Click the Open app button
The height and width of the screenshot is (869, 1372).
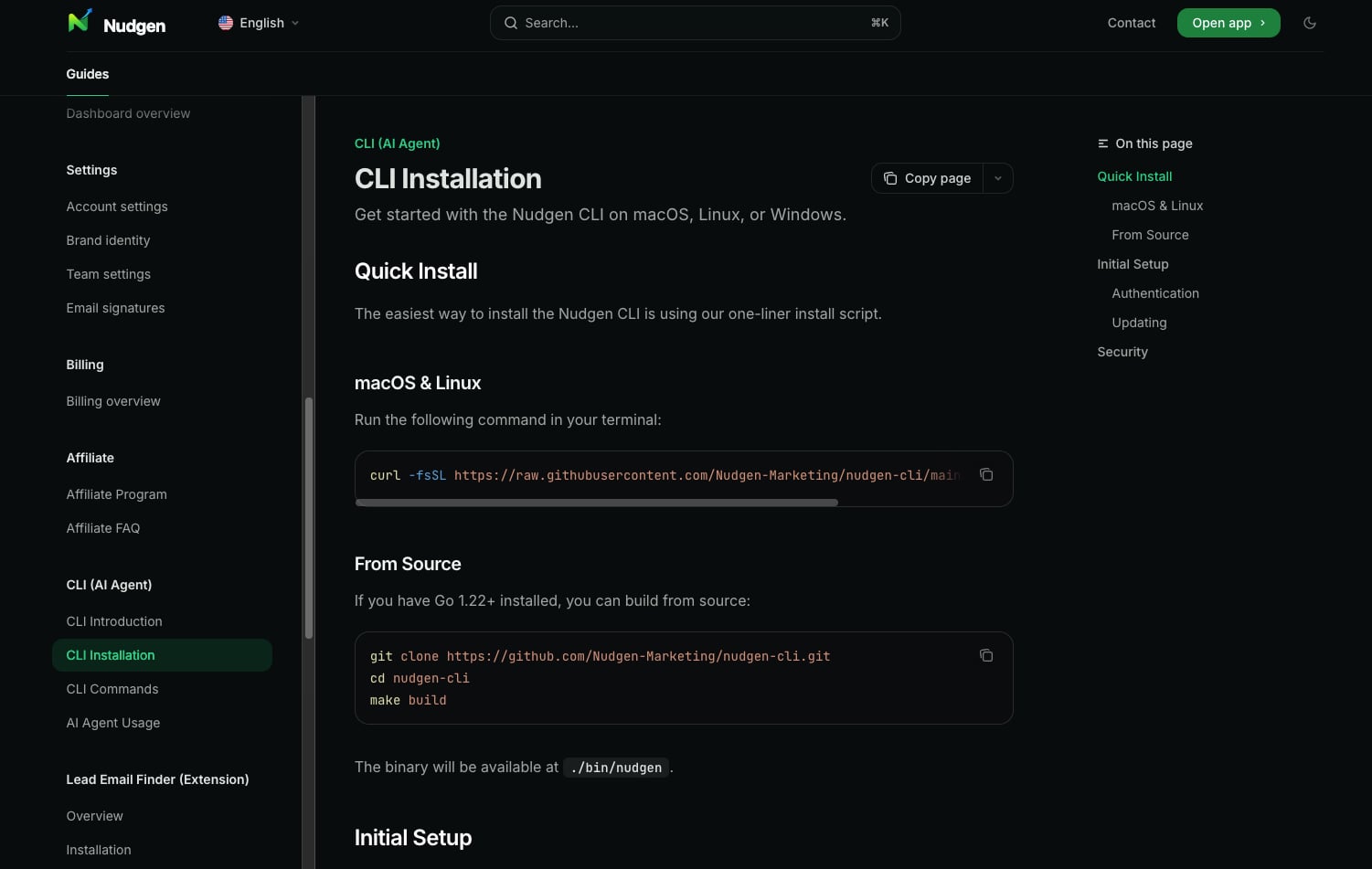(x=1228, y=23)
